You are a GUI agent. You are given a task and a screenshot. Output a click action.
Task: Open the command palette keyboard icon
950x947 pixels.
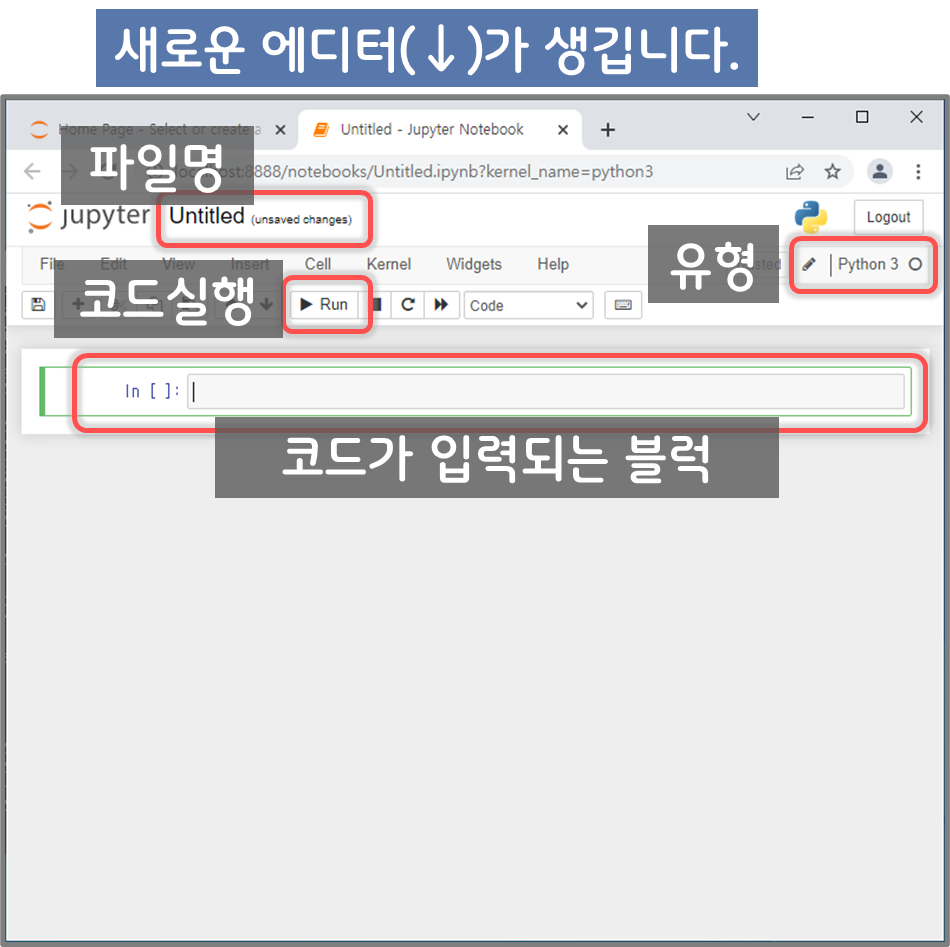(623, 305)
